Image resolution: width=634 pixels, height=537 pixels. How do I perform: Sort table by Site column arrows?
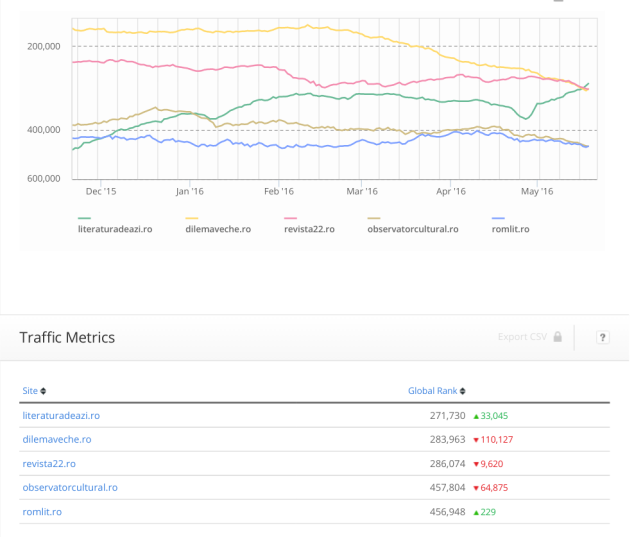click(43, 391)
